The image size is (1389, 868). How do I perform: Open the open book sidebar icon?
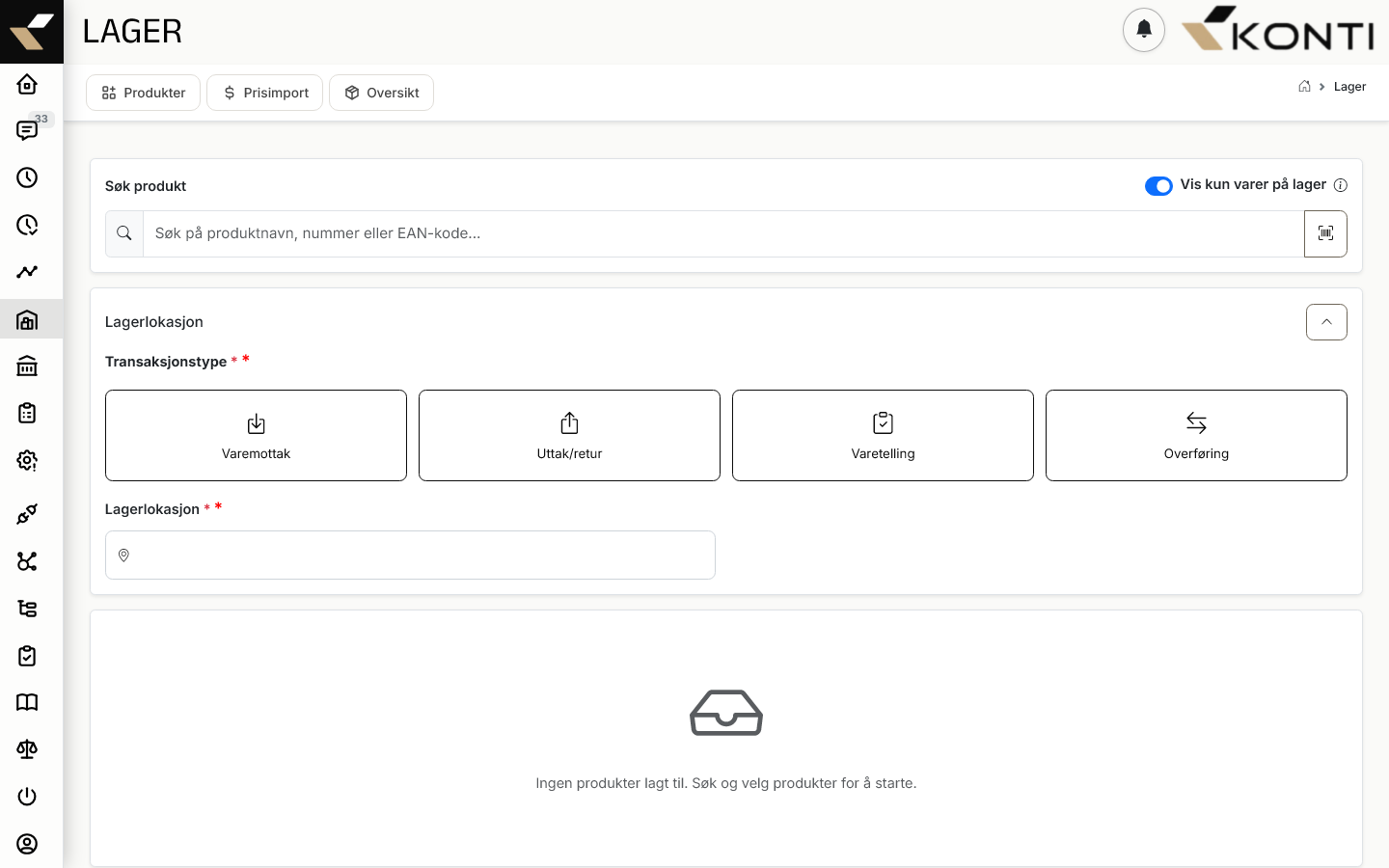[x=27, y=702]
